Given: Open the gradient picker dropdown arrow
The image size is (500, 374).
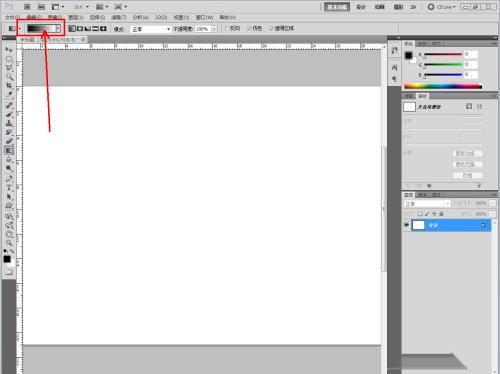Looking at the screenshot, I should (58, 29).
